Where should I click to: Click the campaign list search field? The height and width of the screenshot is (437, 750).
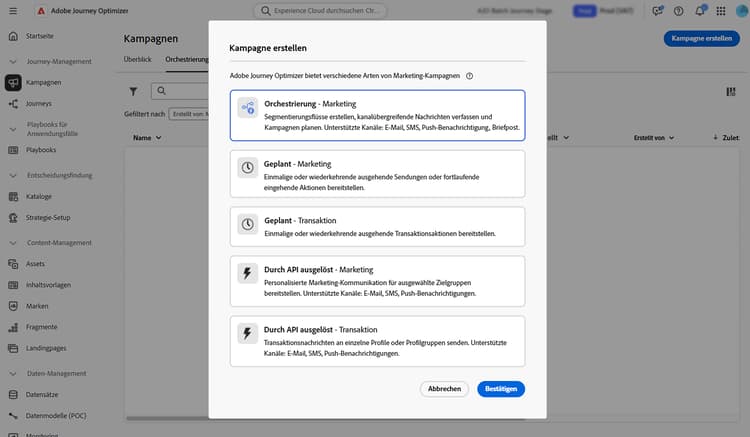[180, 91]
